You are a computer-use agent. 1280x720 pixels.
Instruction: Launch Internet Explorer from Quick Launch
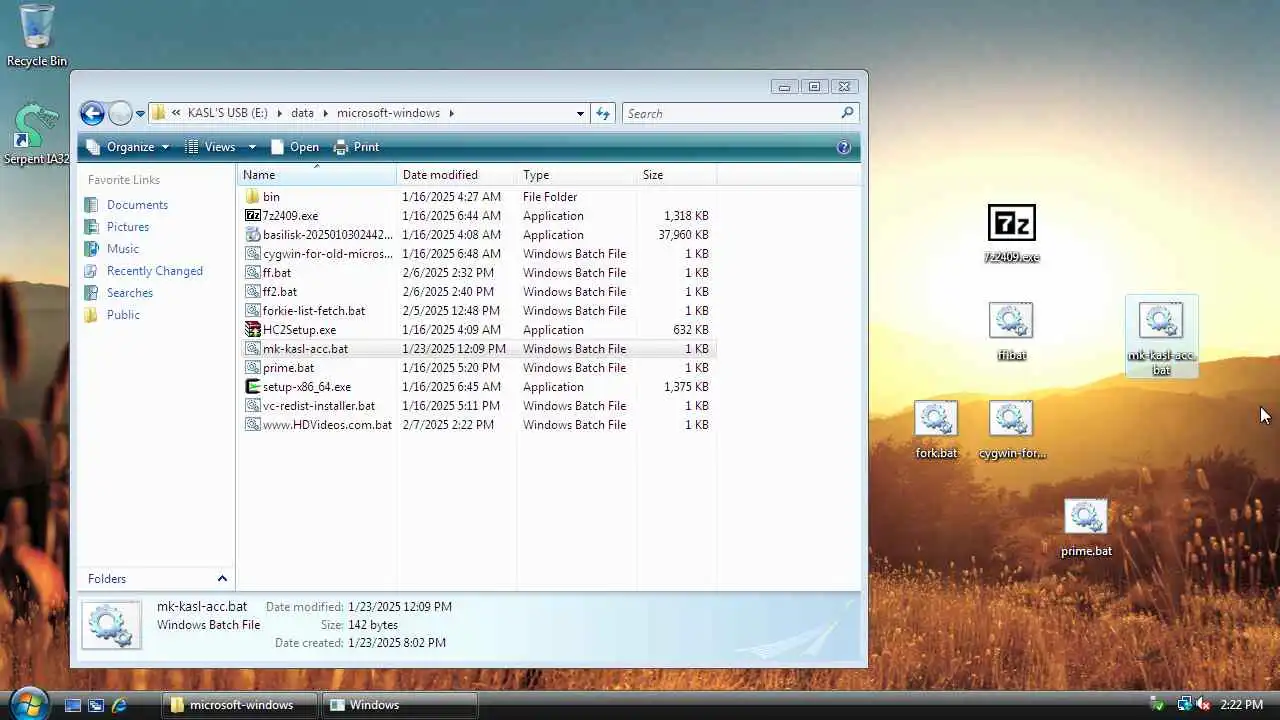point(119,705)
